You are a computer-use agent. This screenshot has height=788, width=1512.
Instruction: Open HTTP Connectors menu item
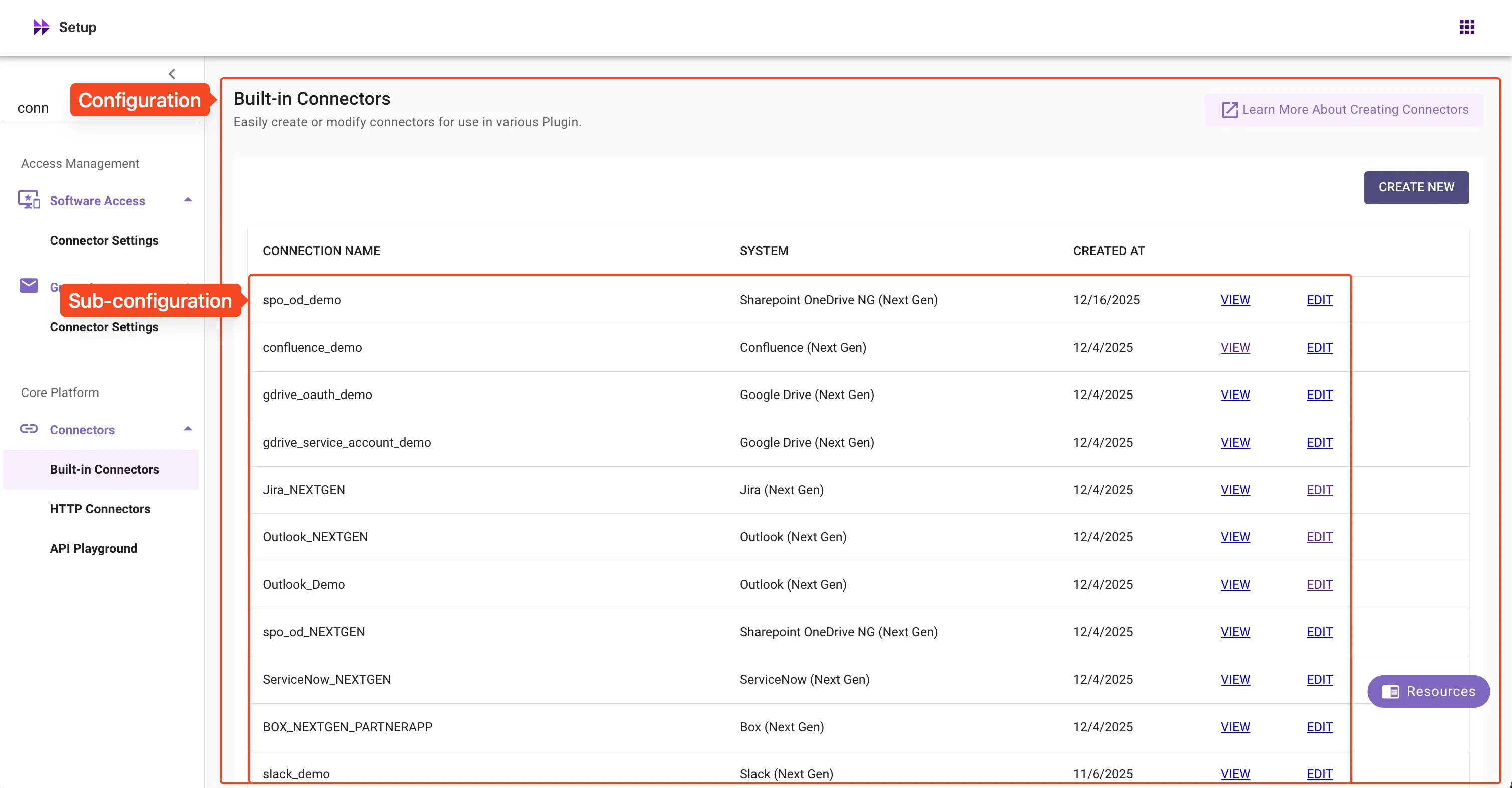click(100, 509)
